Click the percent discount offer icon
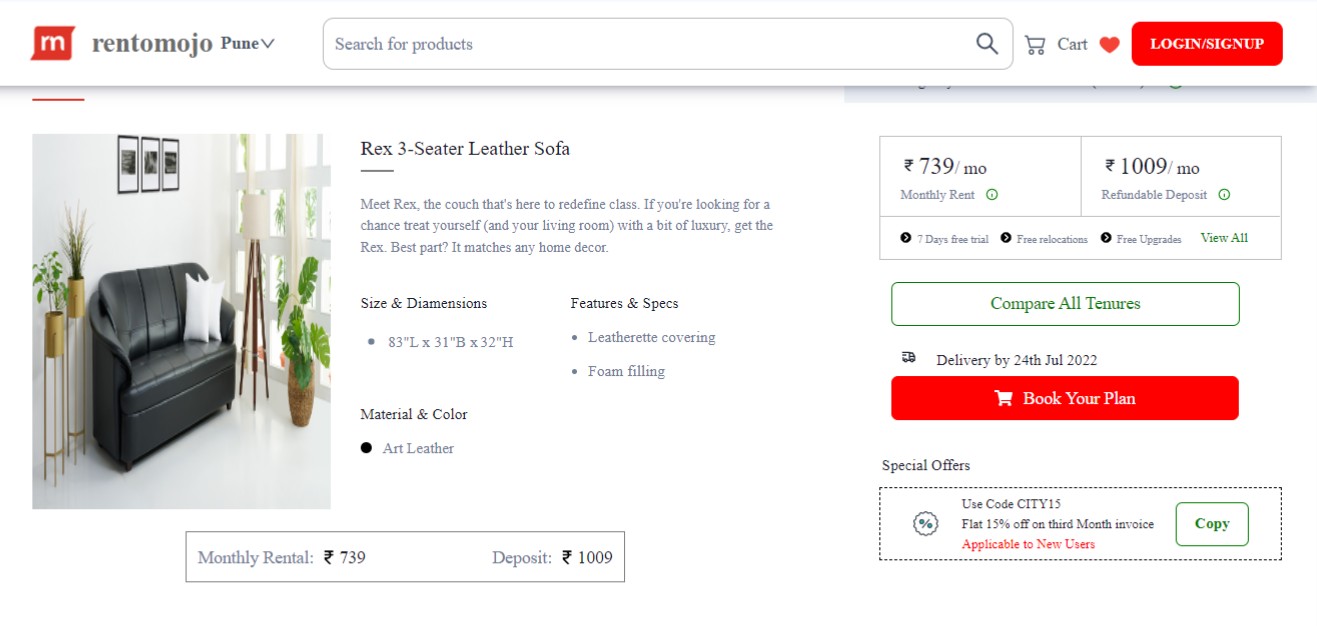Image resolution: width=1317 pixels, height=626 pixels. [926, 523]
